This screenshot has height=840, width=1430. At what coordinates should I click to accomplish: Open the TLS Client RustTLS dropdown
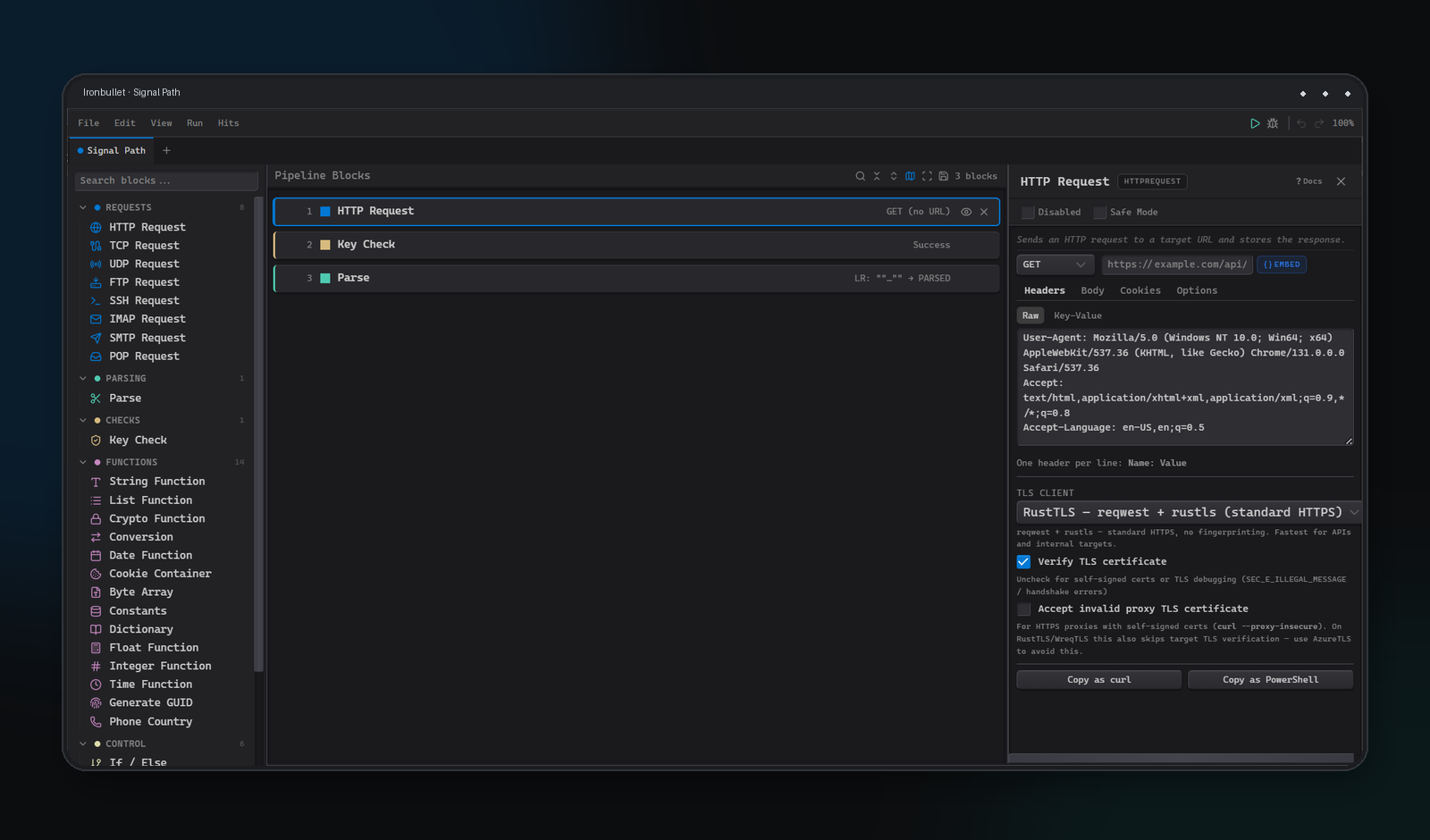coord(1189,512)
